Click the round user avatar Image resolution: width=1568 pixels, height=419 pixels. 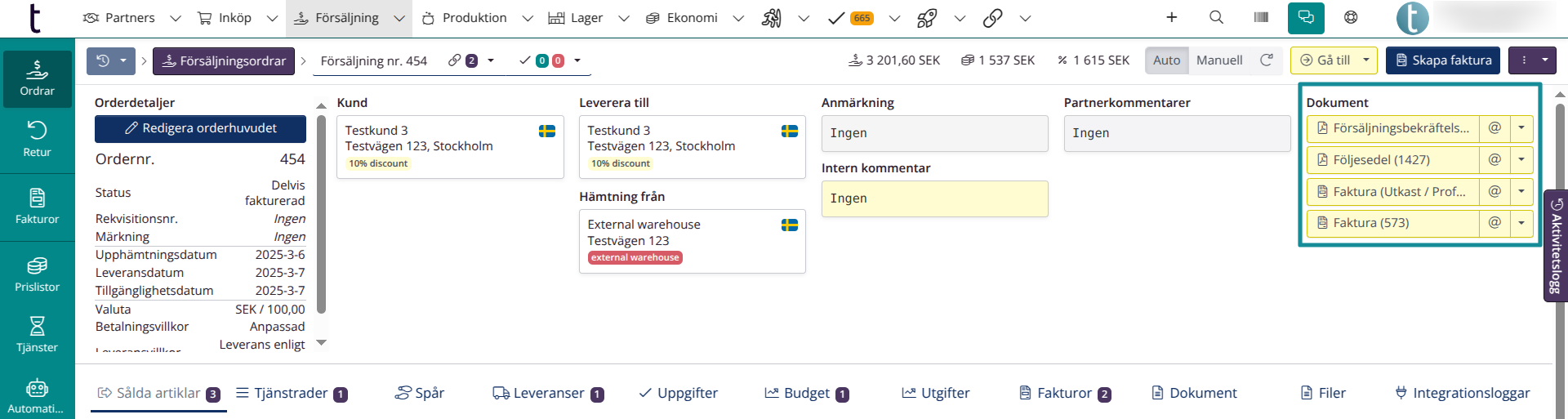click(x=1413, y=18)
